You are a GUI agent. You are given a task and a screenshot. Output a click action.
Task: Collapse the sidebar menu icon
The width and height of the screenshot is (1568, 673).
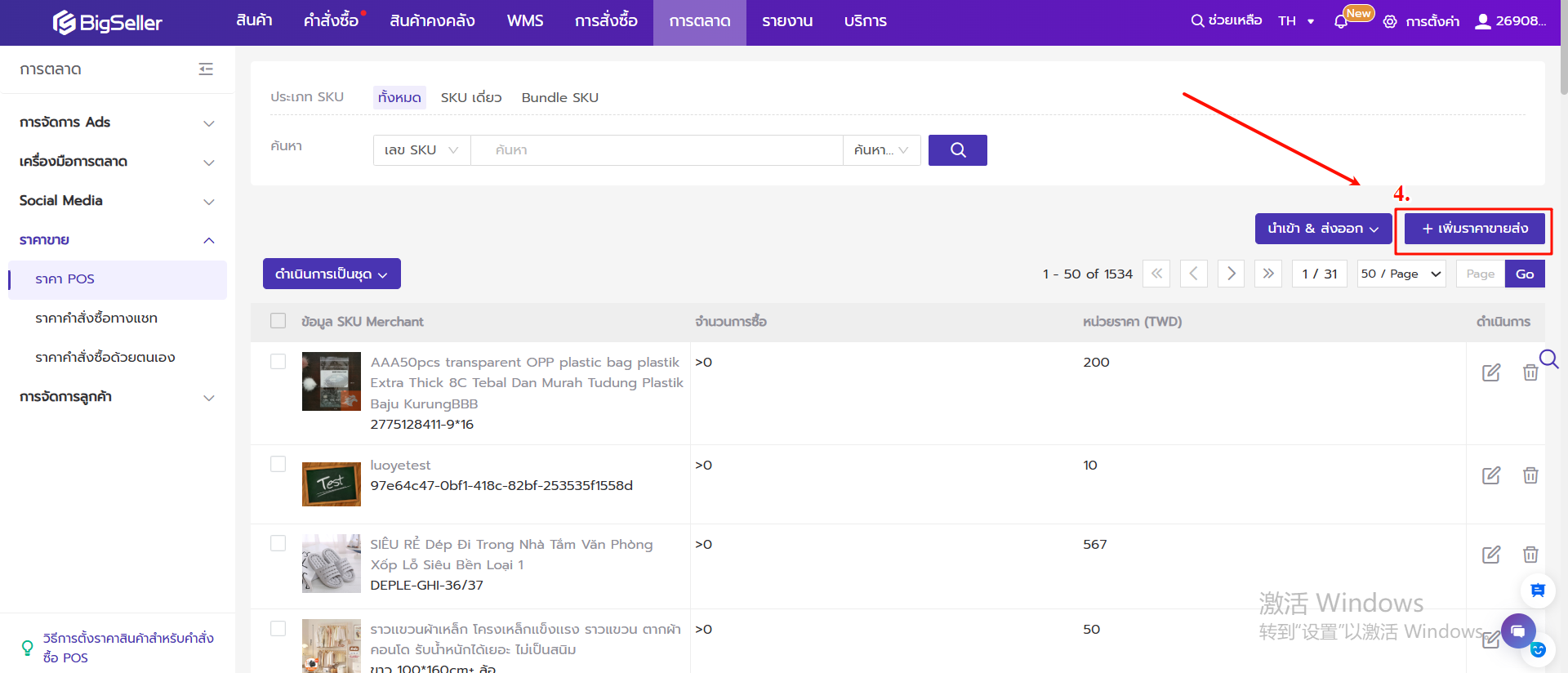pyautogui.click(x=206, y=69)
